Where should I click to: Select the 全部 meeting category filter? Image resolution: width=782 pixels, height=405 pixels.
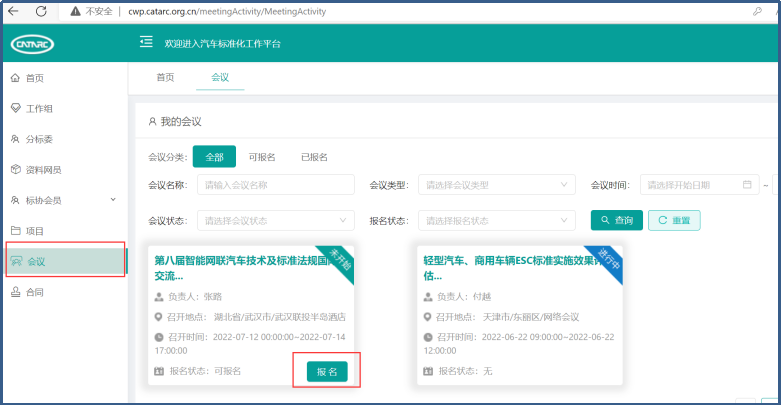tap(214, 157)
